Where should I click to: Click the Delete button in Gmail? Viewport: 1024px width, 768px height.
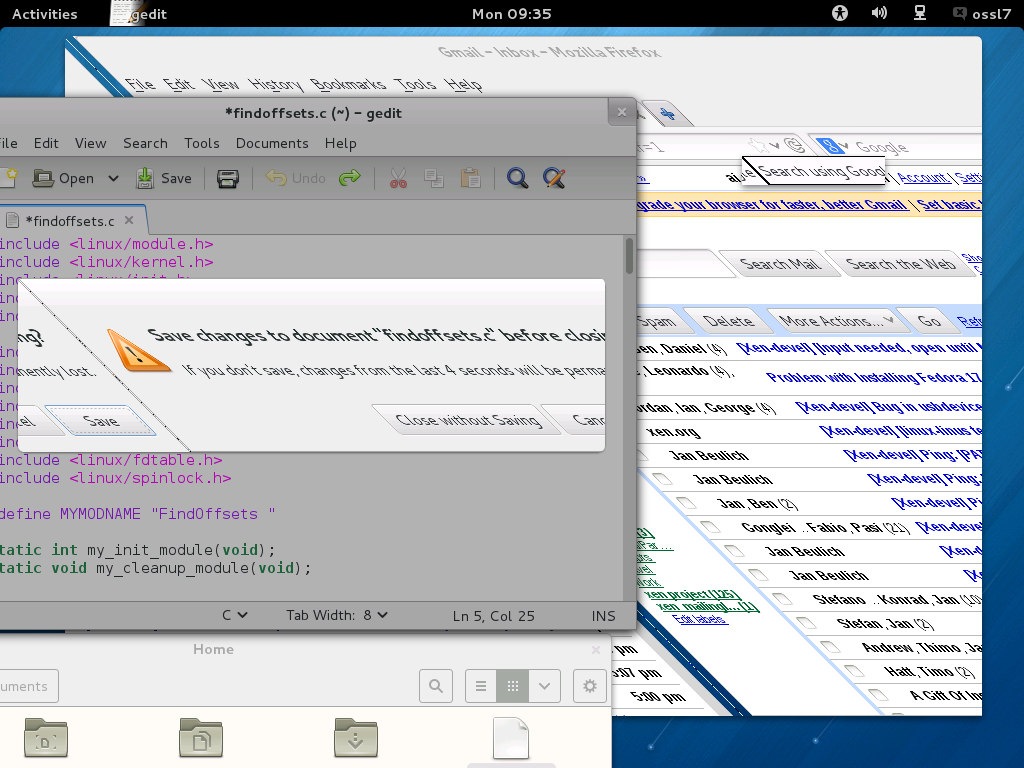click(x=728, y=321)
